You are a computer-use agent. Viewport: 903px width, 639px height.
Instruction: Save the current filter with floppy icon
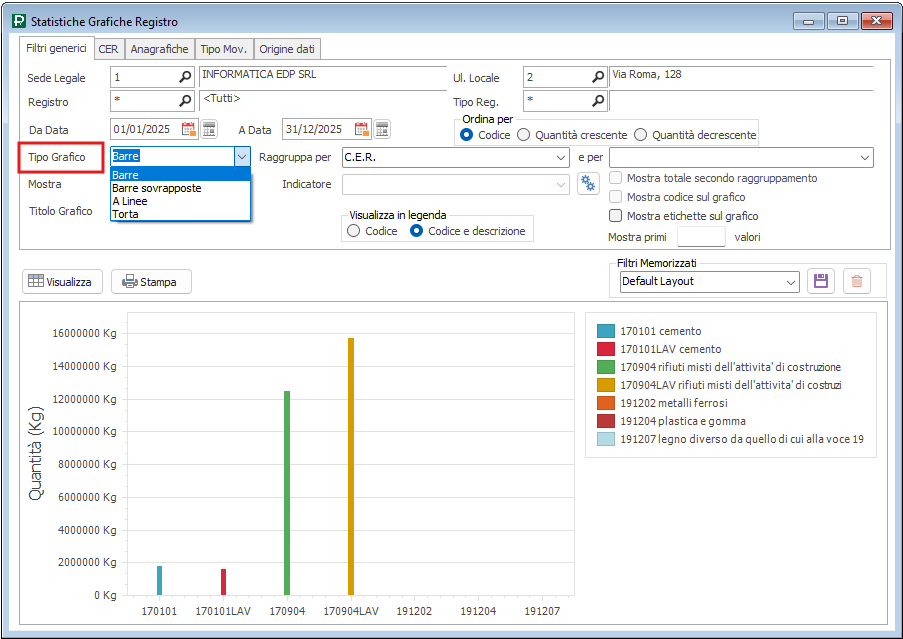(x=821, y=281)
